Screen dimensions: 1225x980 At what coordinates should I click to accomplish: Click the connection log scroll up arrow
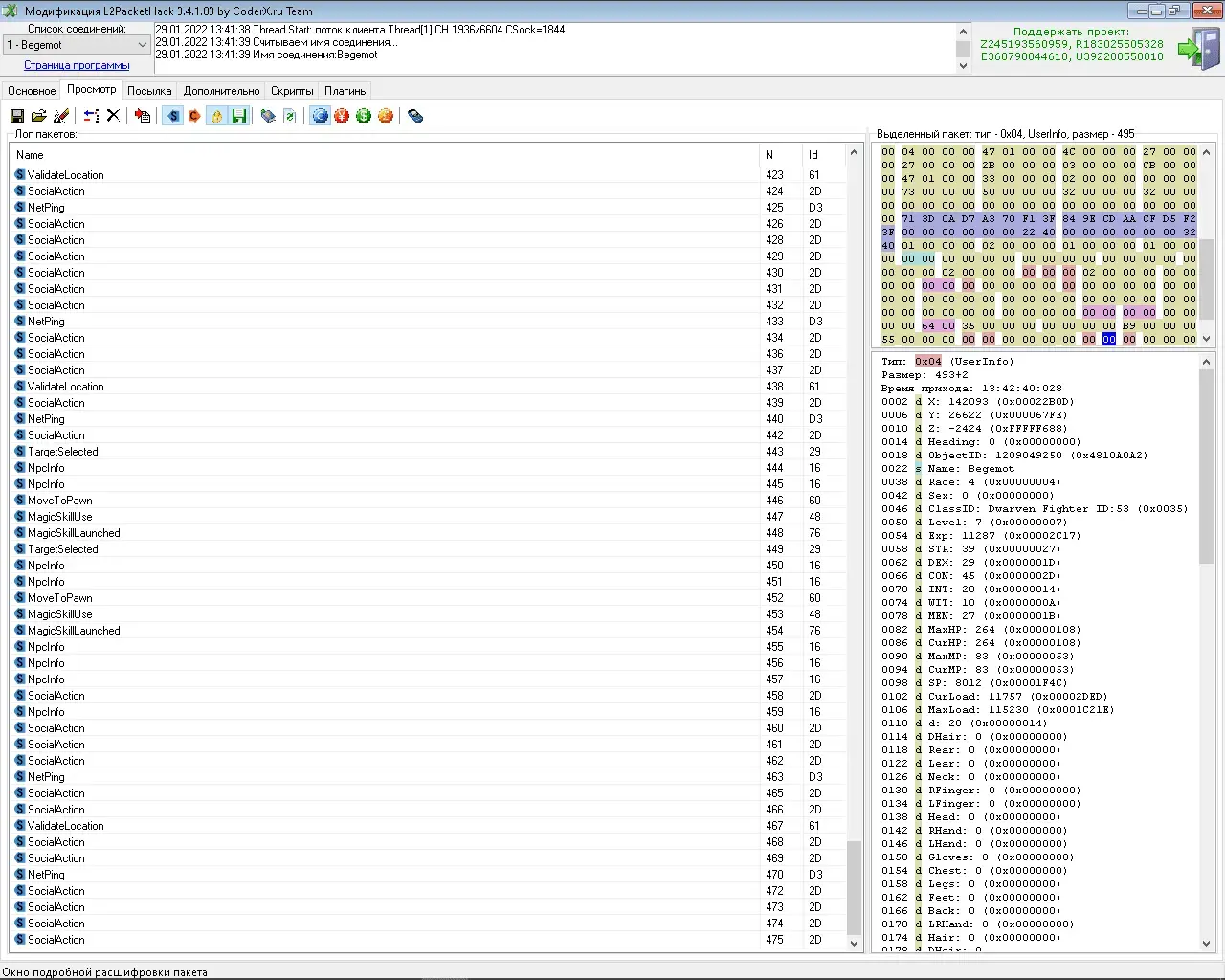963,32
